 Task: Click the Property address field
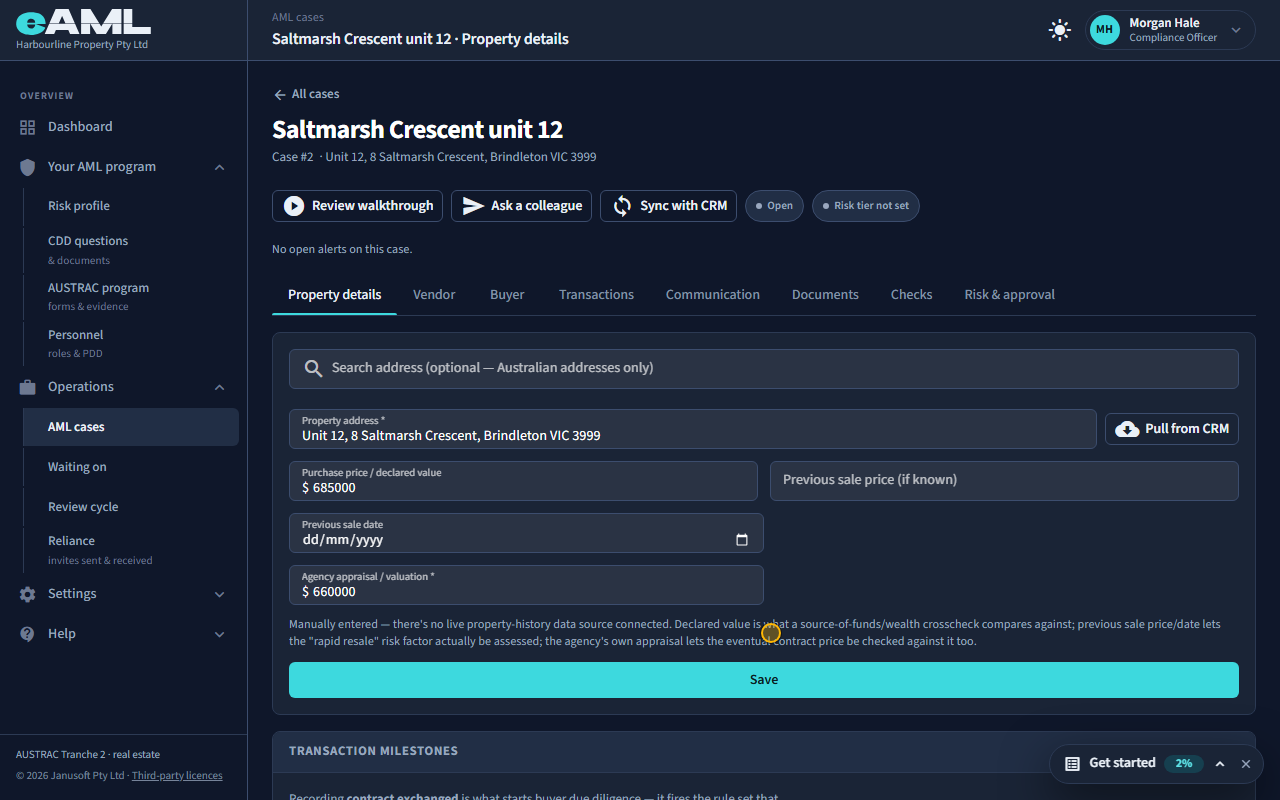[x=692, y=429]
